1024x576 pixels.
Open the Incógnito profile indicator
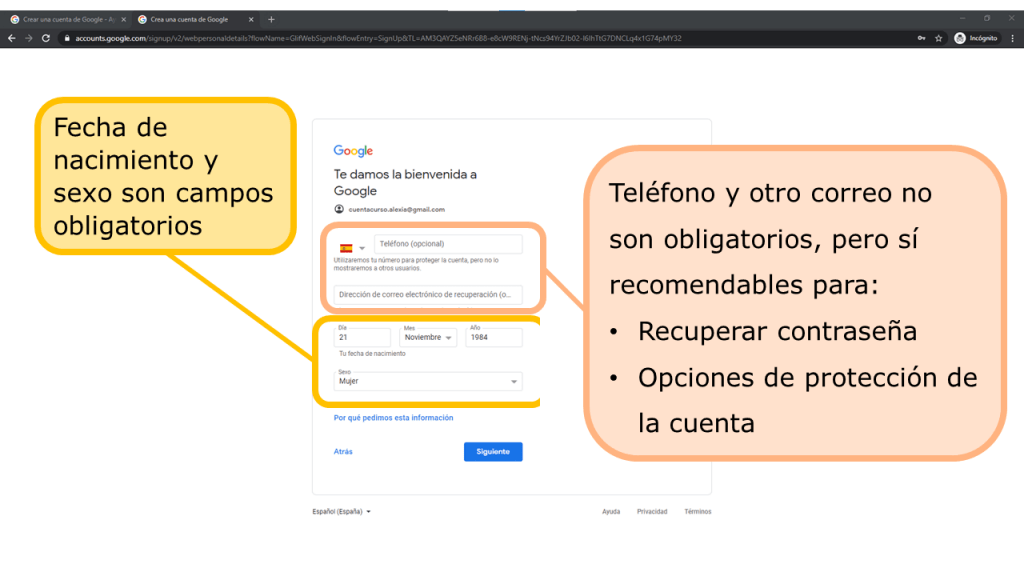point(976,39)
